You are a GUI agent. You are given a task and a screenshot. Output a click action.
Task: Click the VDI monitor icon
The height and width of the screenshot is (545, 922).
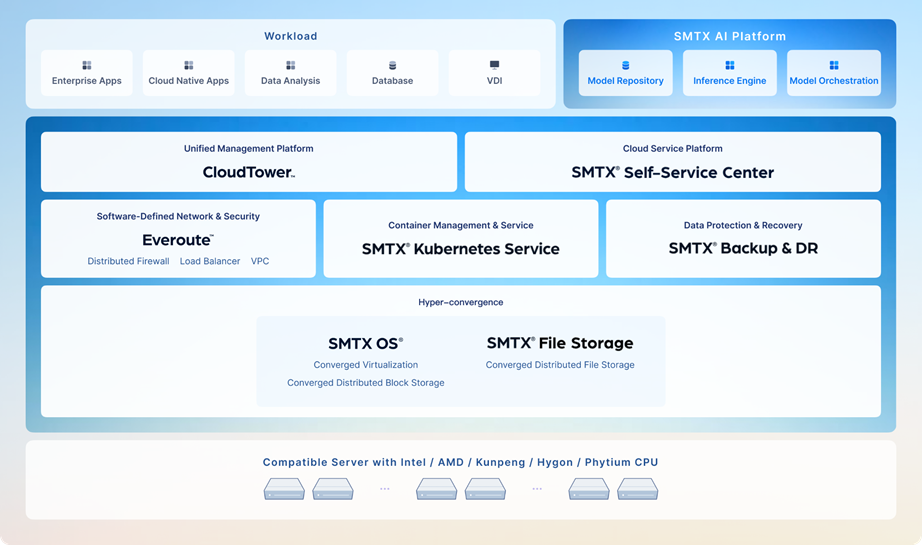[494, 65]
